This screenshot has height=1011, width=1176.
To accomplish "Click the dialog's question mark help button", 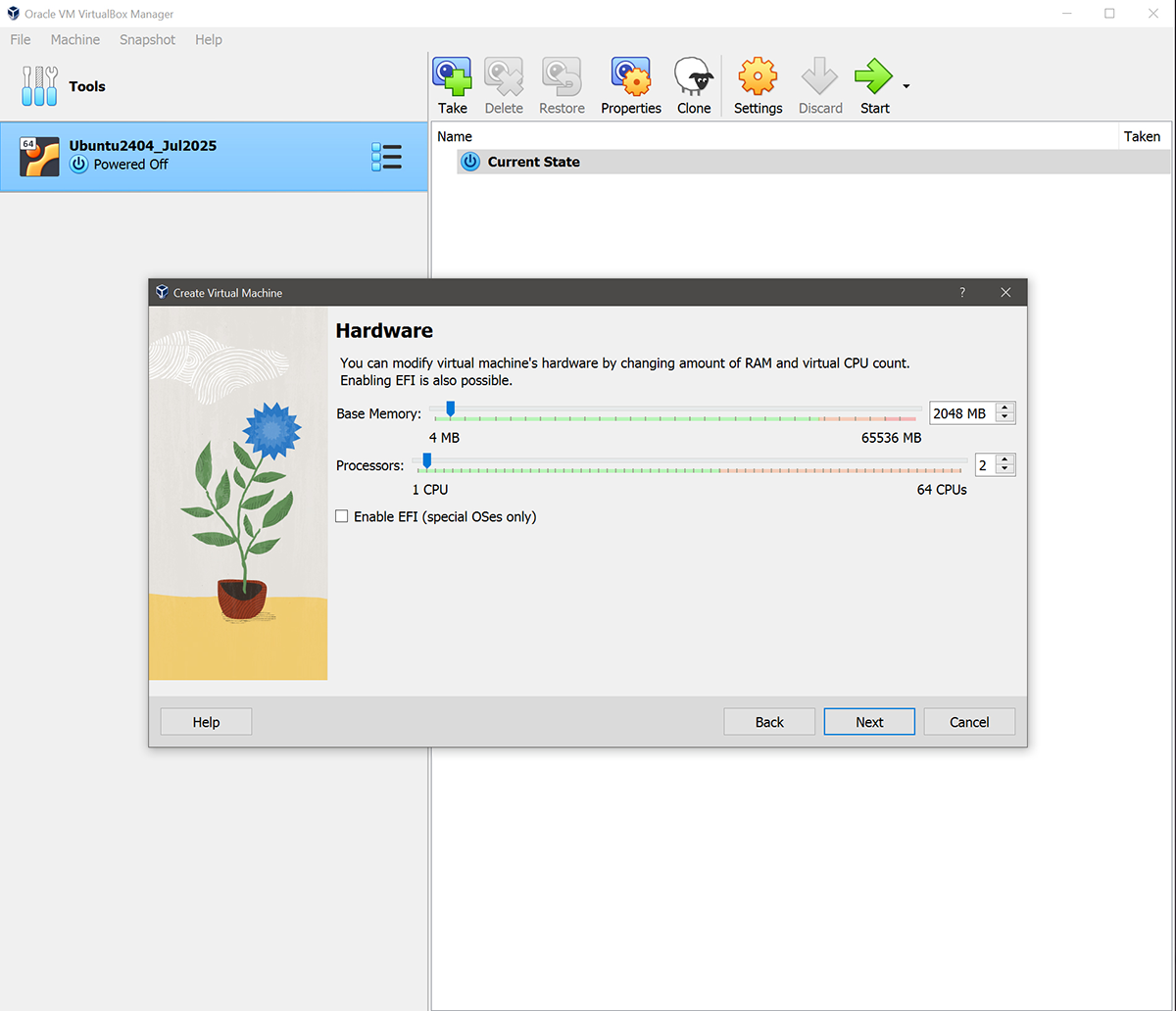I will [x=962, y=292].
